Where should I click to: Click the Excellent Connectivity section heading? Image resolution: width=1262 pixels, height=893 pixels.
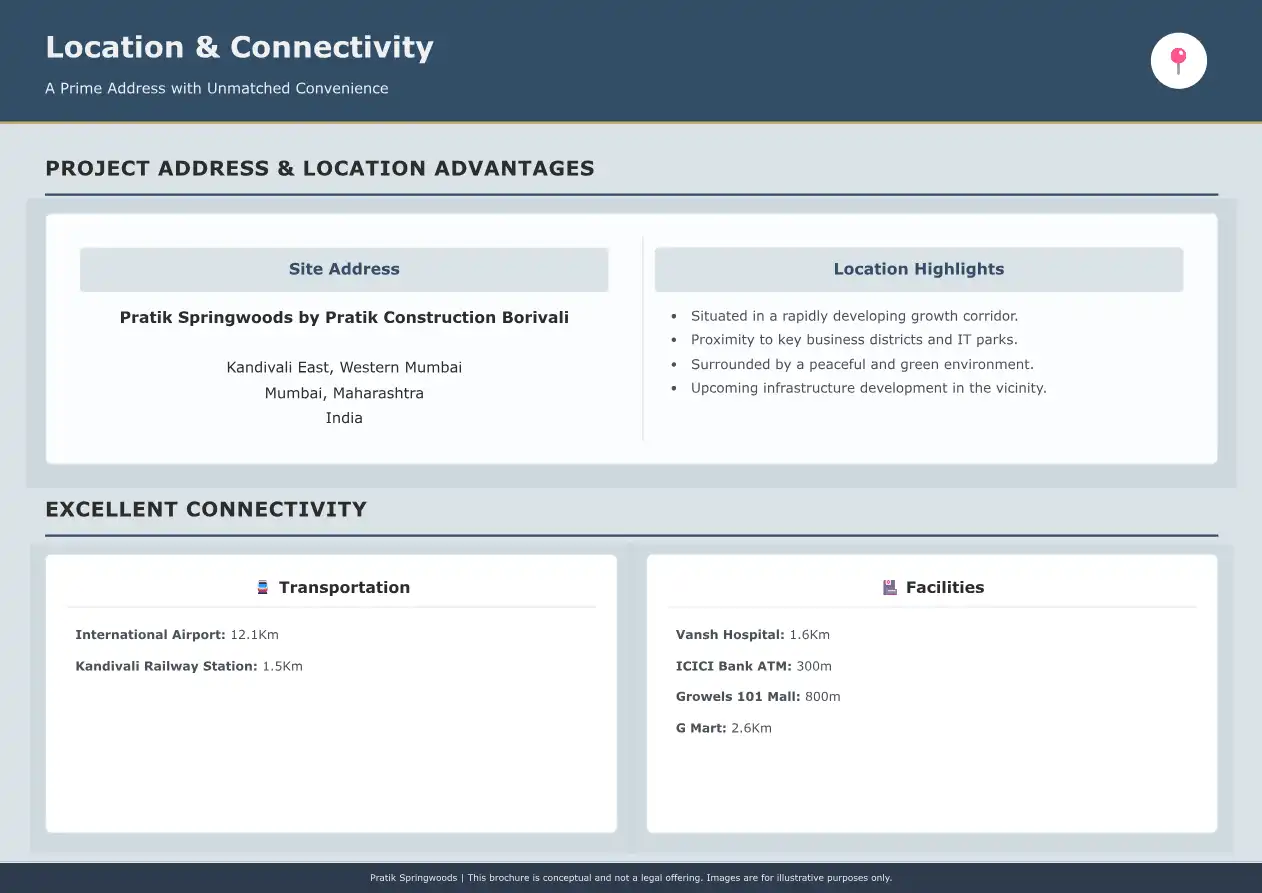[x=206, y=509]
